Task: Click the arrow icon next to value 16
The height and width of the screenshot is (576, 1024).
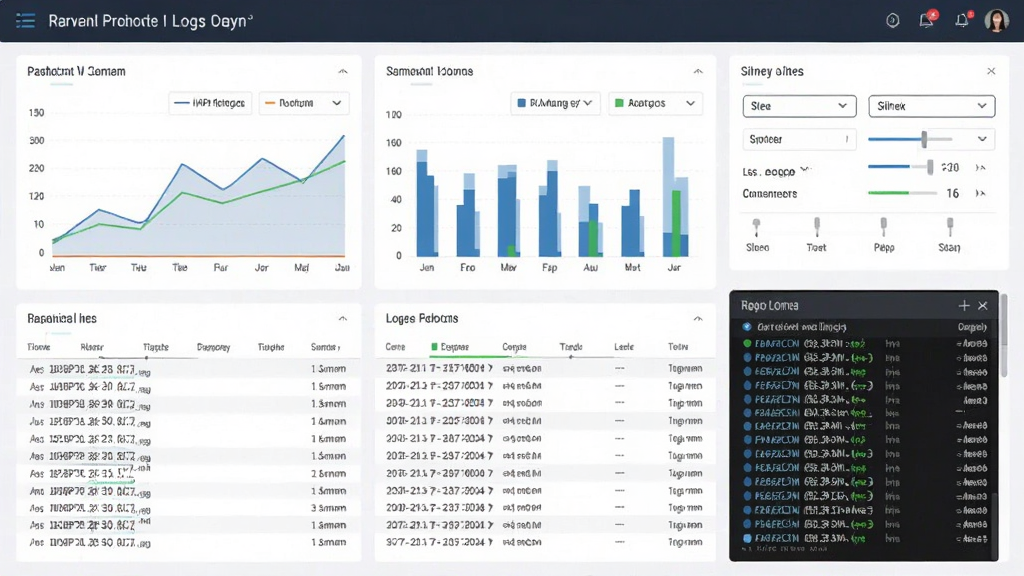Action: tap(980, 193)
